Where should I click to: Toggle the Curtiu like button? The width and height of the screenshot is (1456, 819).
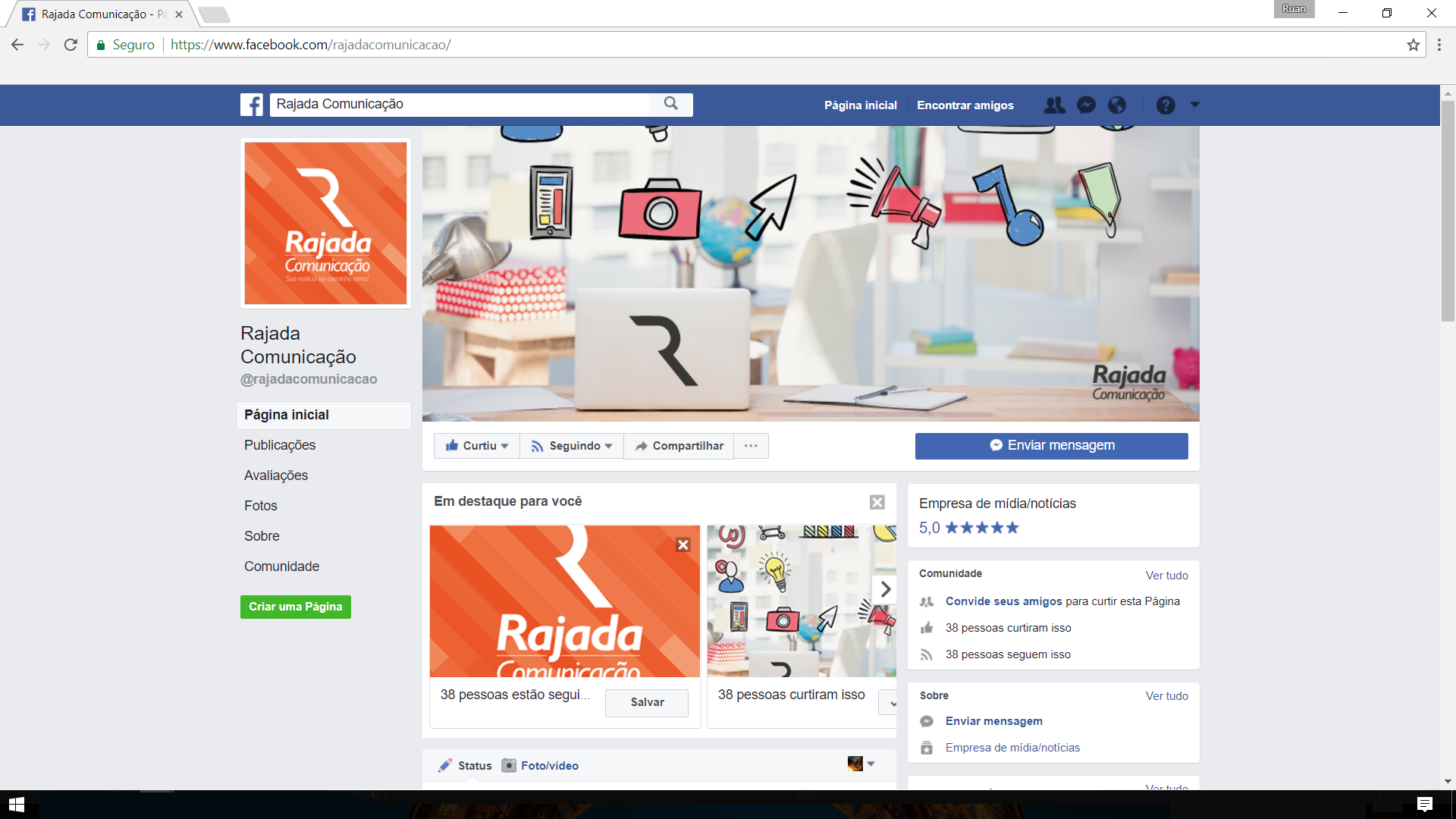477,446
